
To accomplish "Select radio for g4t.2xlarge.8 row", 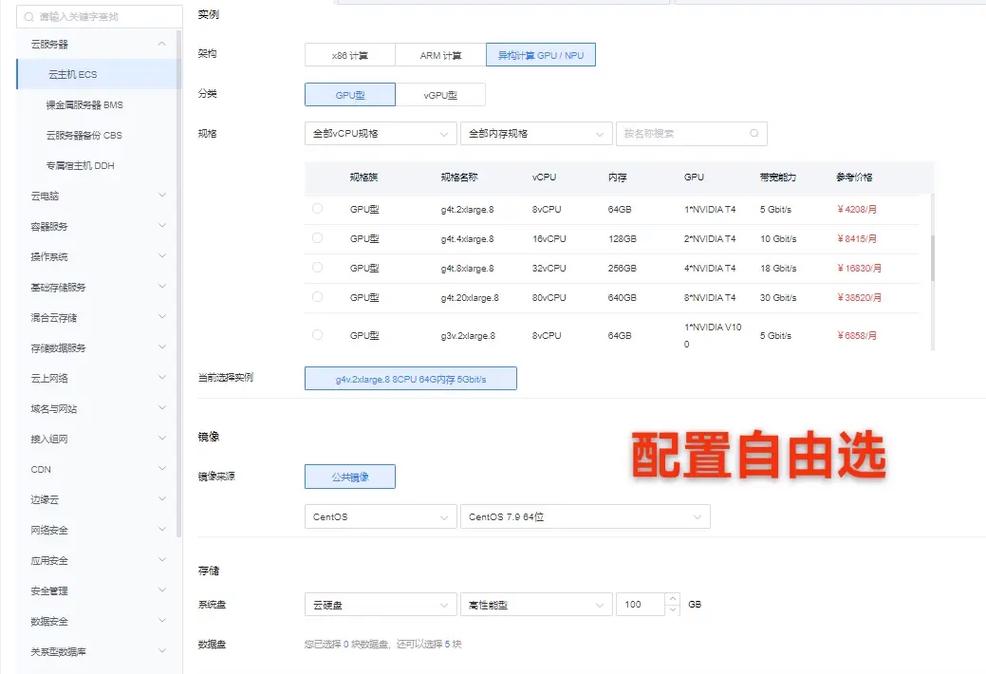I will [x=318, y=209].
